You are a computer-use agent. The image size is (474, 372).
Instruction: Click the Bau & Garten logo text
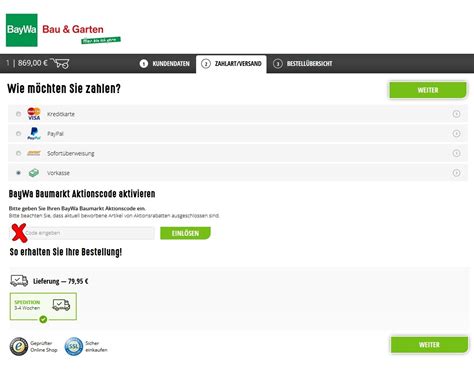(x=73, y=29)
